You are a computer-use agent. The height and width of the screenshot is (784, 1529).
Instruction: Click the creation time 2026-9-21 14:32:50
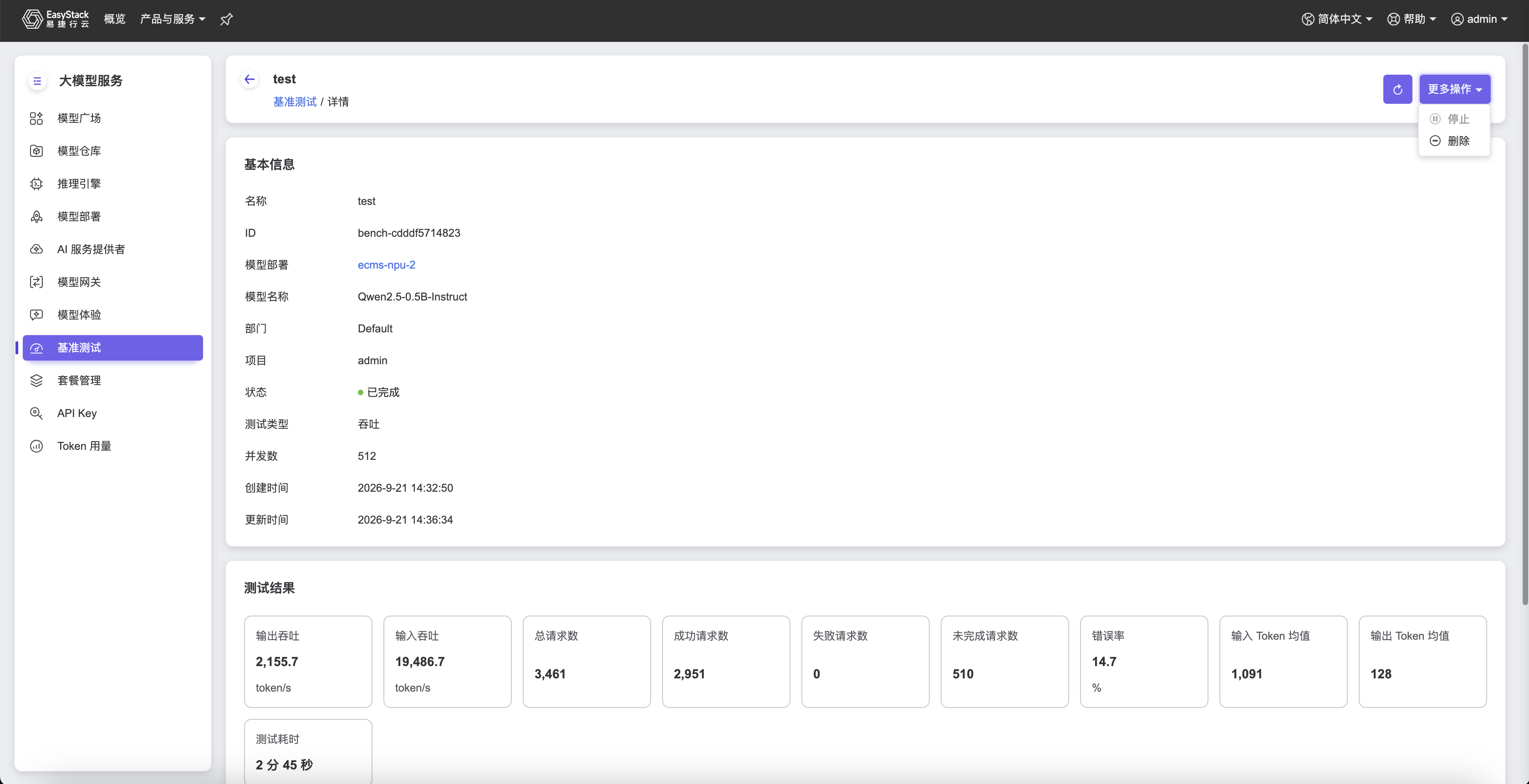(405, 488)
